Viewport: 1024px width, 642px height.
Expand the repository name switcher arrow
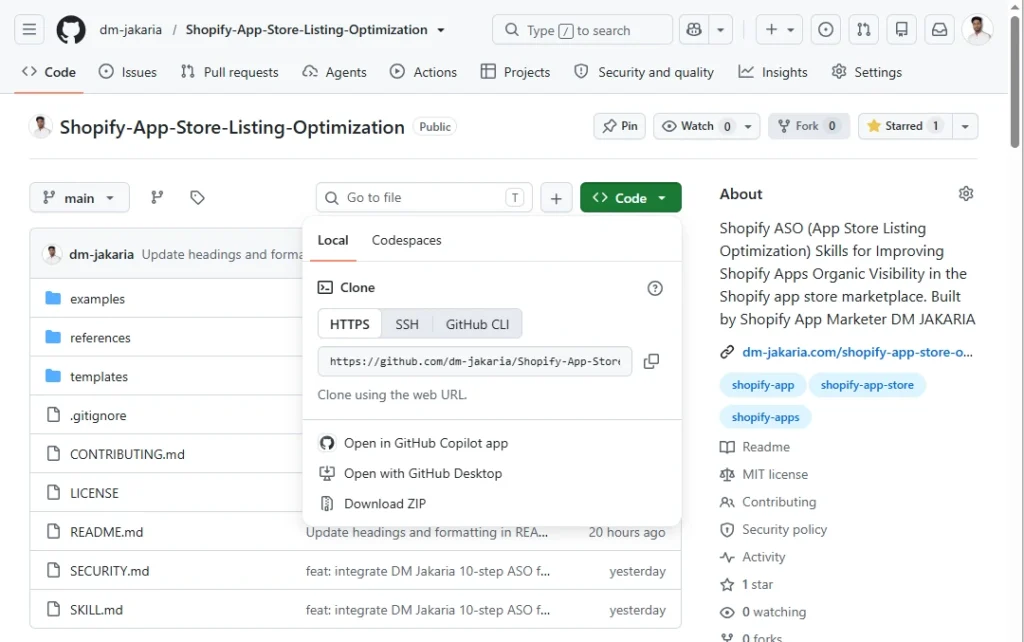point(441,30)
